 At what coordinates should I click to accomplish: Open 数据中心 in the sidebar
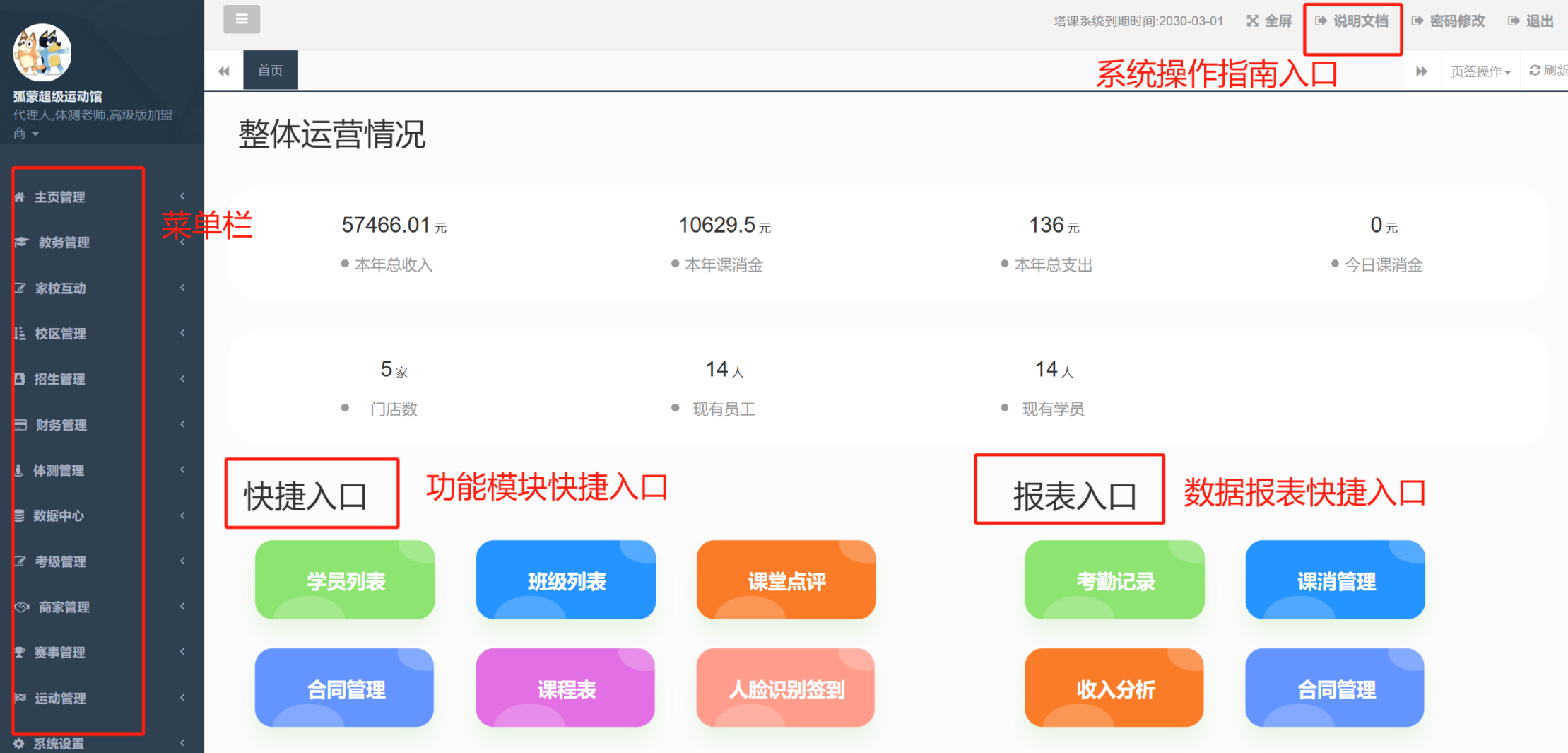(58, 516)
